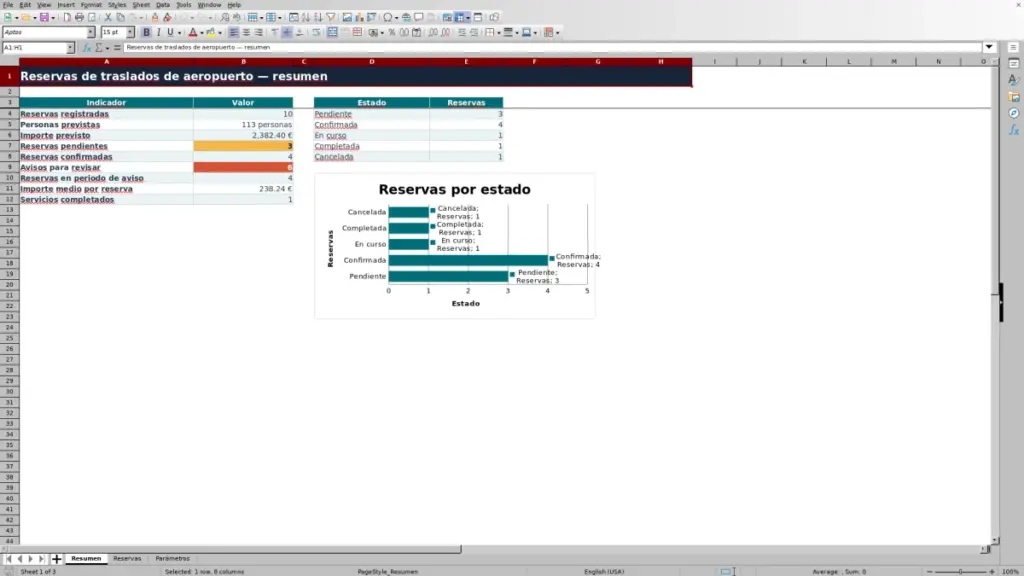Open the Format menu

[91, 5]
